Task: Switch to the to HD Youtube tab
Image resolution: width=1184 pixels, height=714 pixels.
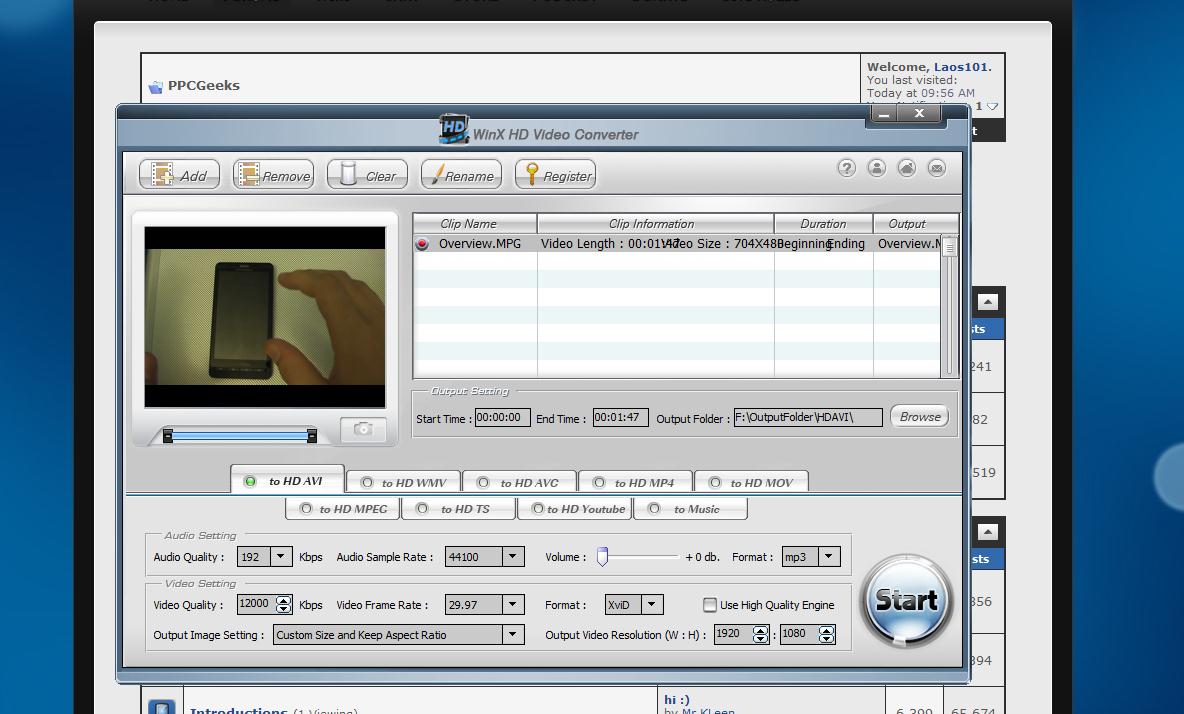Action: pos(575,509)
